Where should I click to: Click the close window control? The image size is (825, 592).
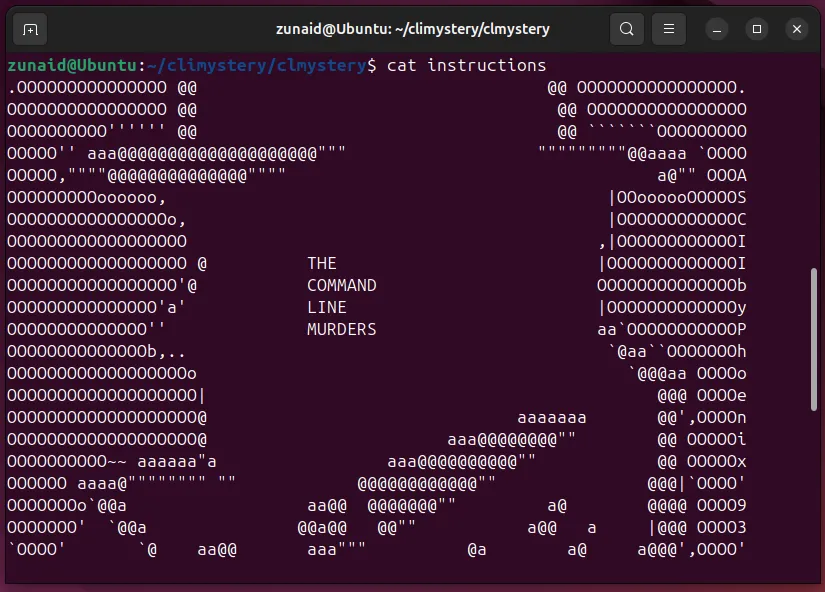796,29
